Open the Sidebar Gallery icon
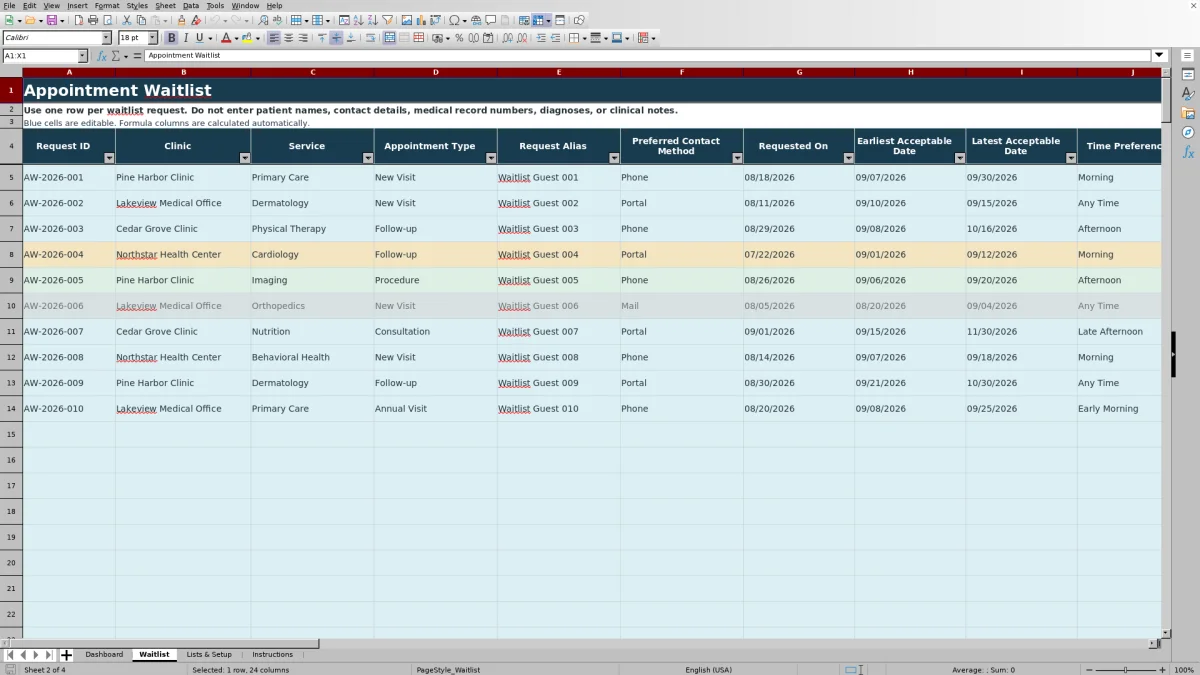 pos(1188,113)
